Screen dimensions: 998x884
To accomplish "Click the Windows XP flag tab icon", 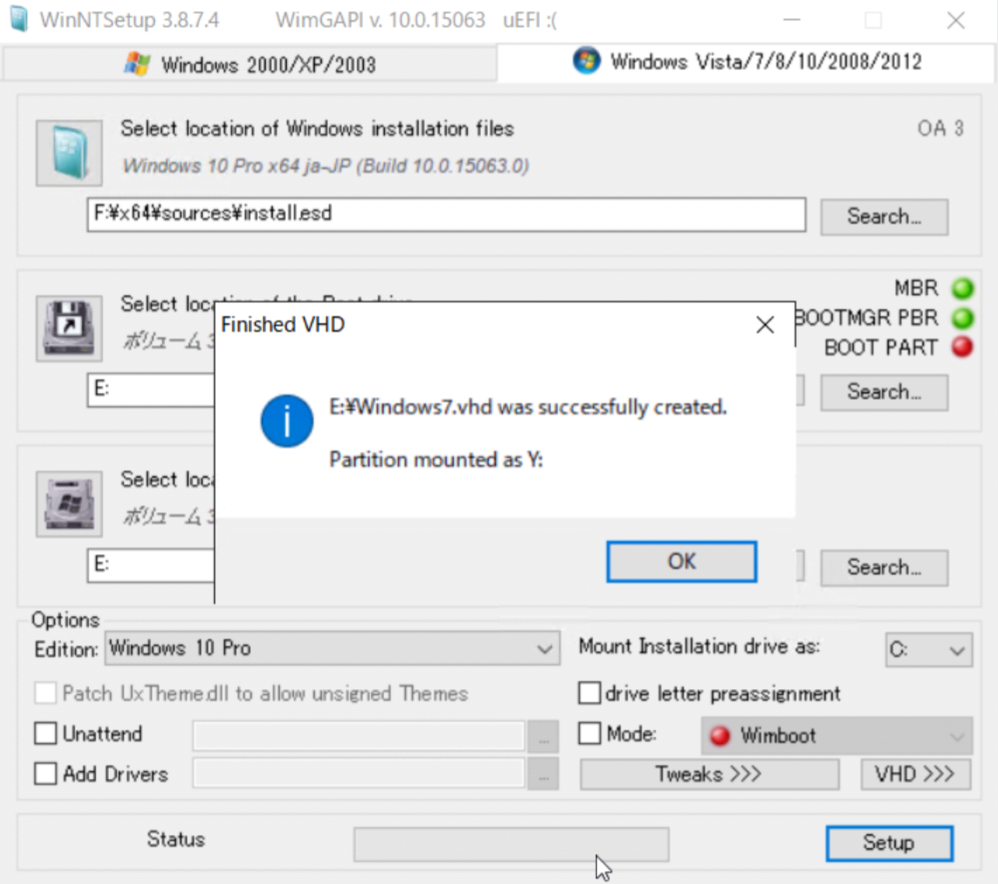I will (x=137, y=64).
